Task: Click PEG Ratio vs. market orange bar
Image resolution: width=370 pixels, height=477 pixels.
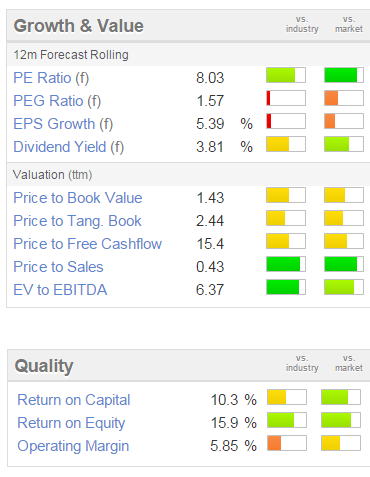Action: [x=344, y=98]
